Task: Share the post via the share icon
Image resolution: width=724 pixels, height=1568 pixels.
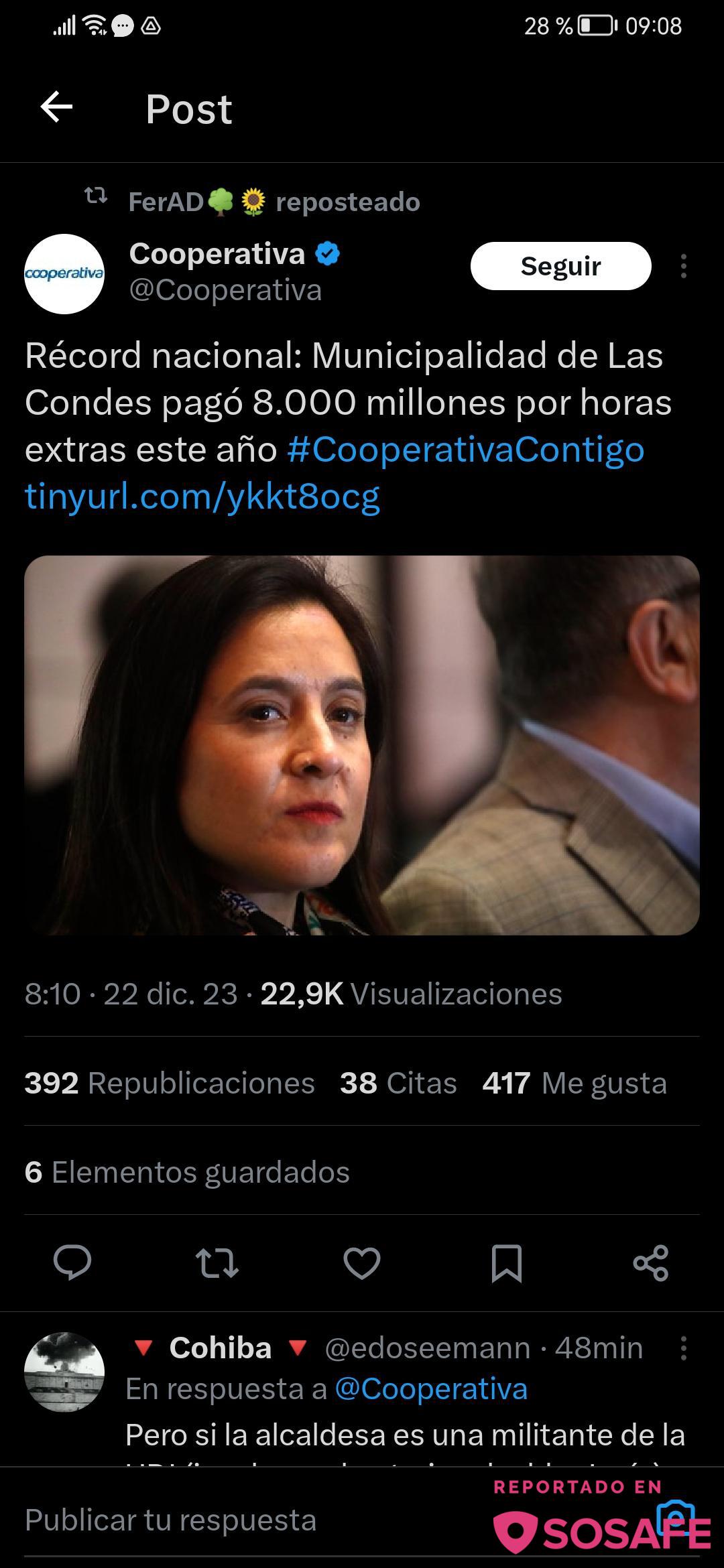Action: tap(651, 1263)
